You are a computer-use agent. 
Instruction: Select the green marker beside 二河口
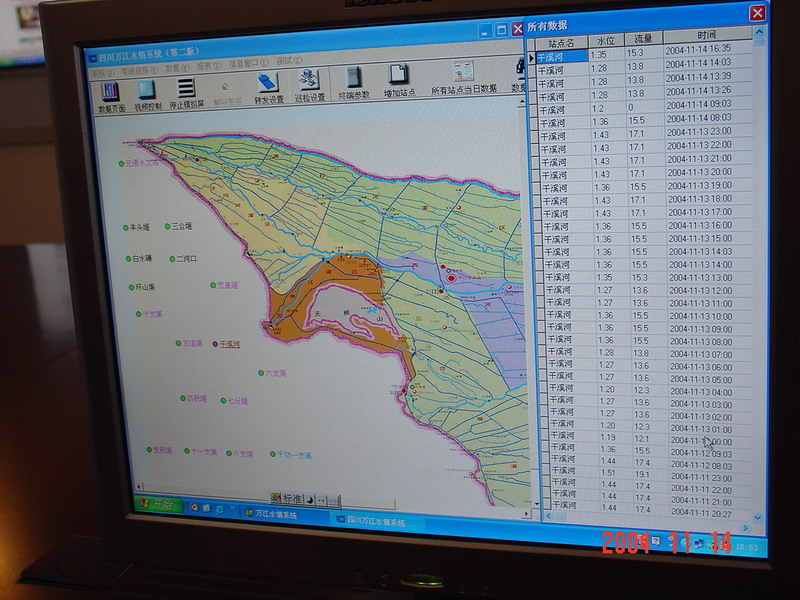[x=172, y=259]
